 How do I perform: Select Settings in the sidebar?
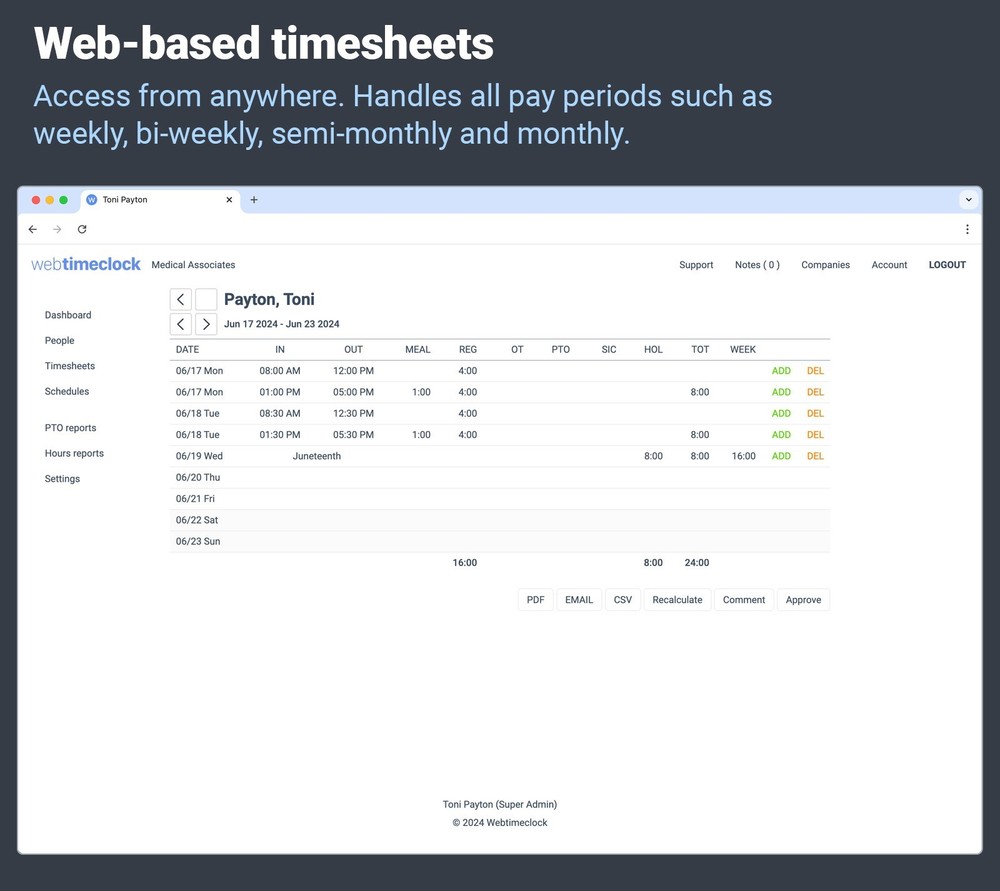62,479
